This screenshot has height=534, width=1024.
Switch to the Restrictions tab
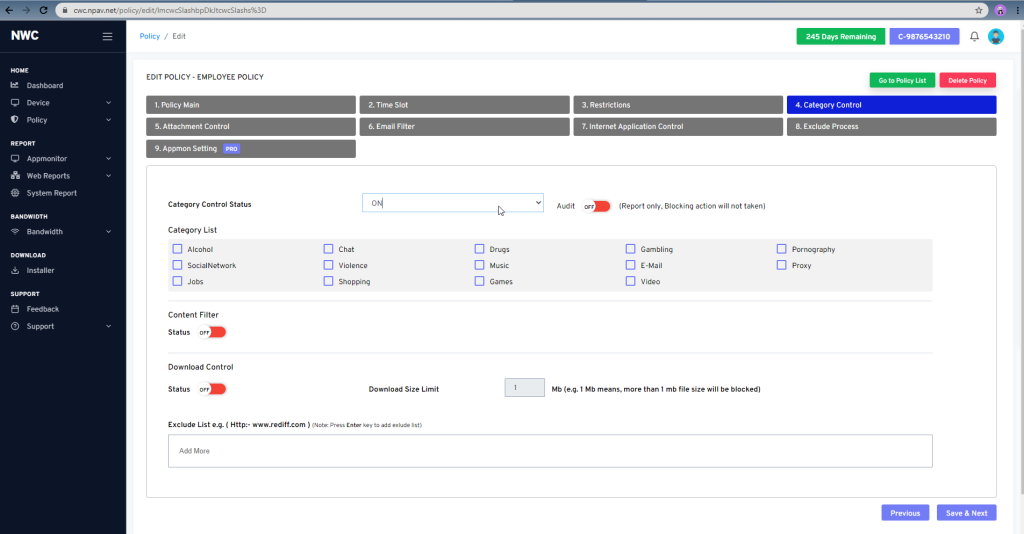(677, 104)
